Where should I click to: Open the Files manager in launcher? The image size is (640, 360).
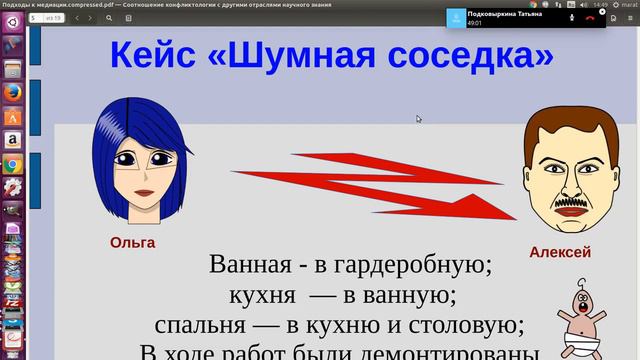13,69
